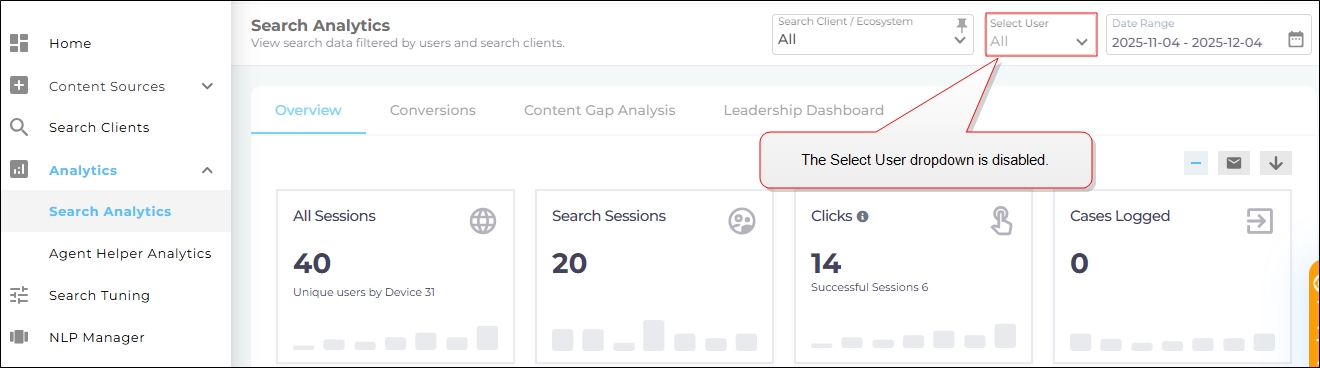Click the download arrow icon button
This screenshot has height=368, width=1320.
click(1276, 163)
